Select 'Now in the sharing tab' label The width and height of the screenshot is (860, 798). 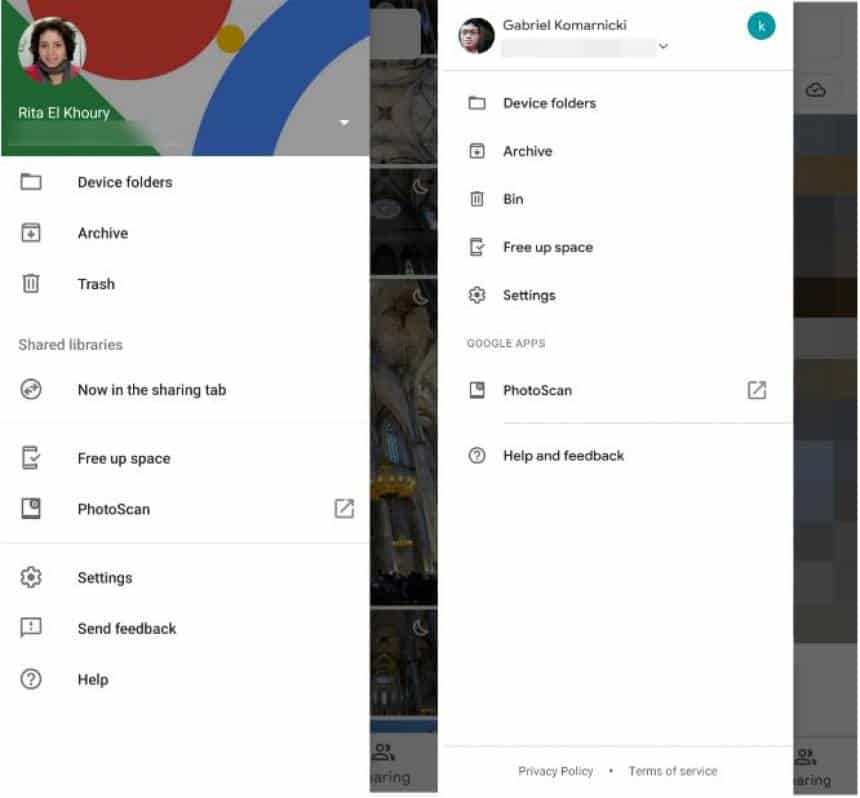pyautogui.click(x=152, y=389)
